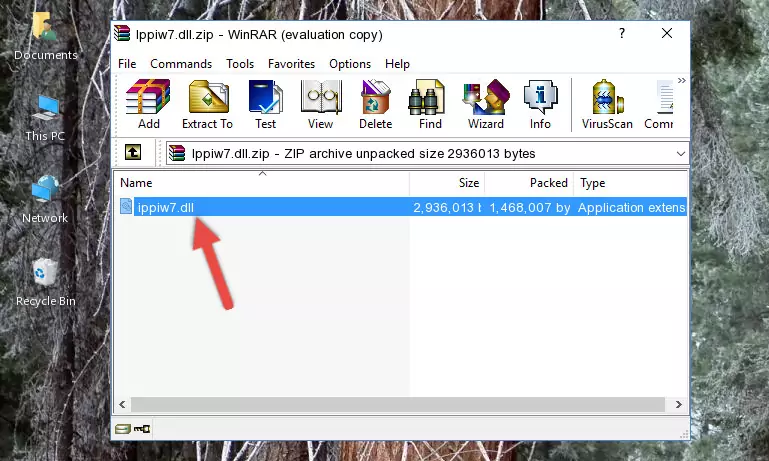Click the 2,936,013 size value
This screenshot has height=461, width=769.
446,207
